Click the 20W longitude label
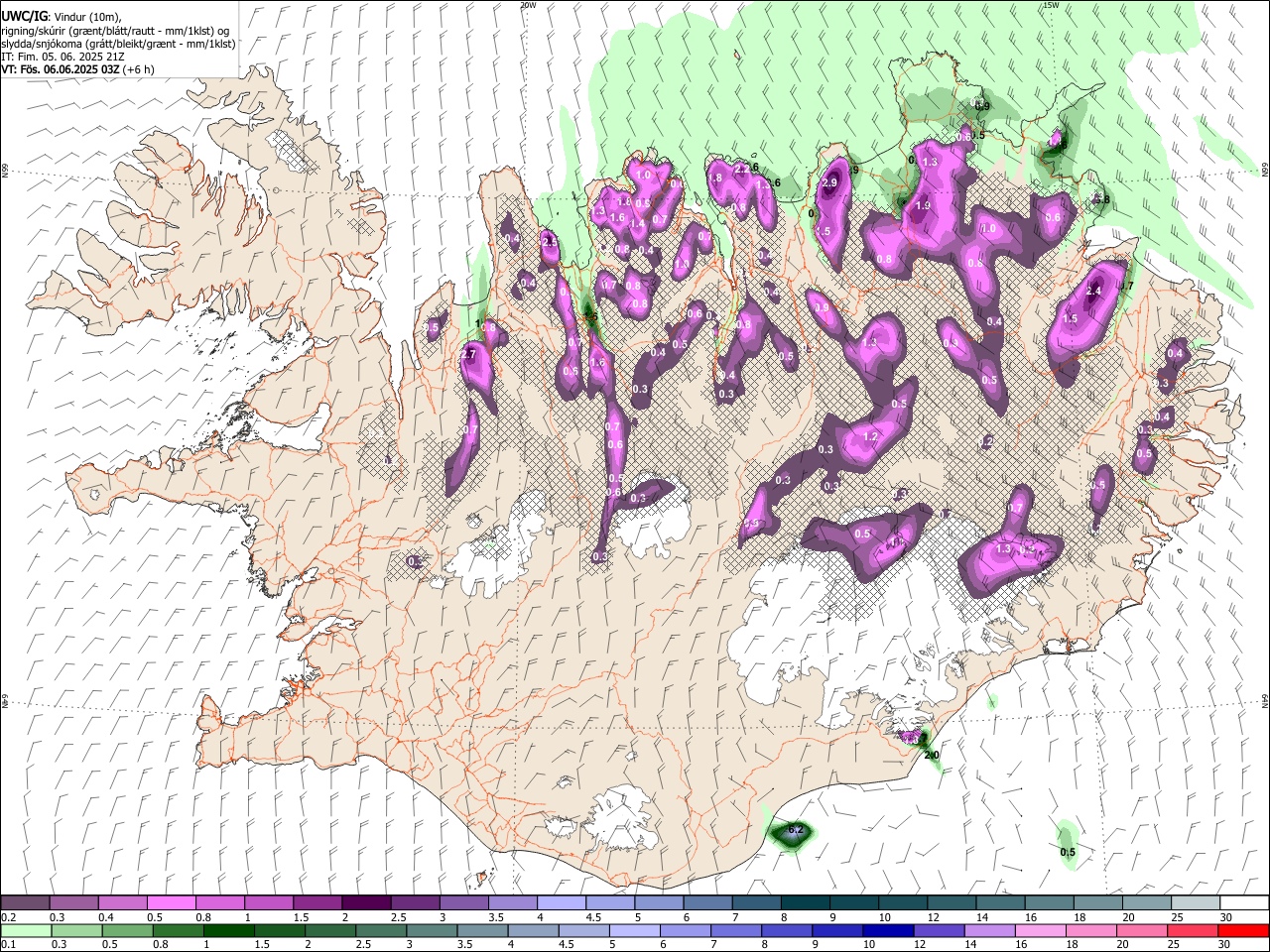1270x952 pixels. [x=528, y=5]
